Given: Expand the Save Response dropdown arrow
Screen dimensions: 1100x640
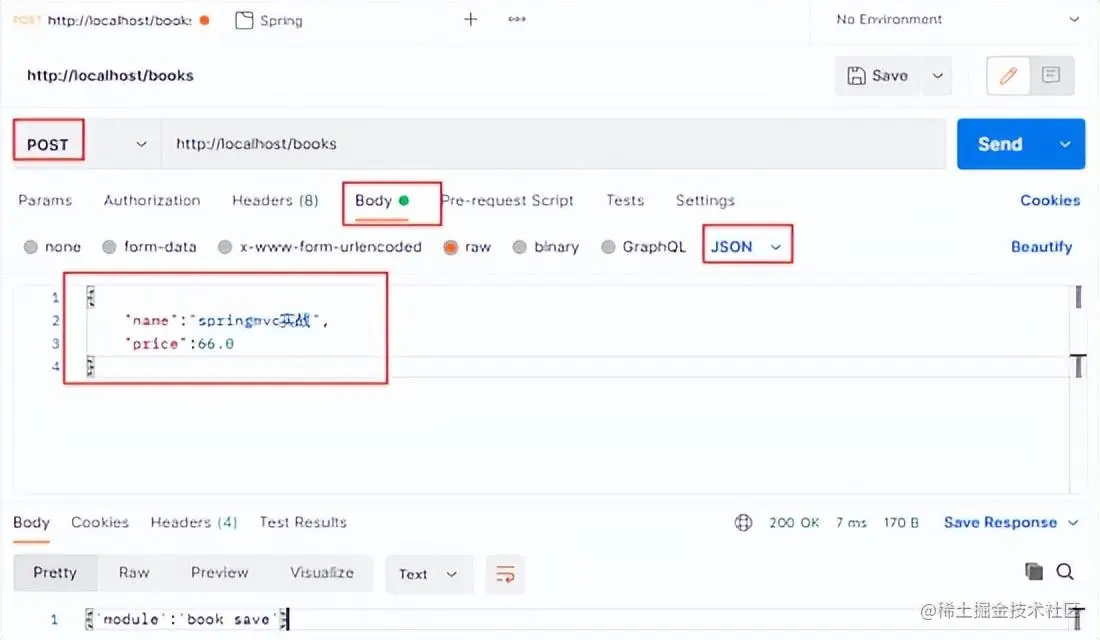Looking at the screenshot, I should tap(1073, 523).
